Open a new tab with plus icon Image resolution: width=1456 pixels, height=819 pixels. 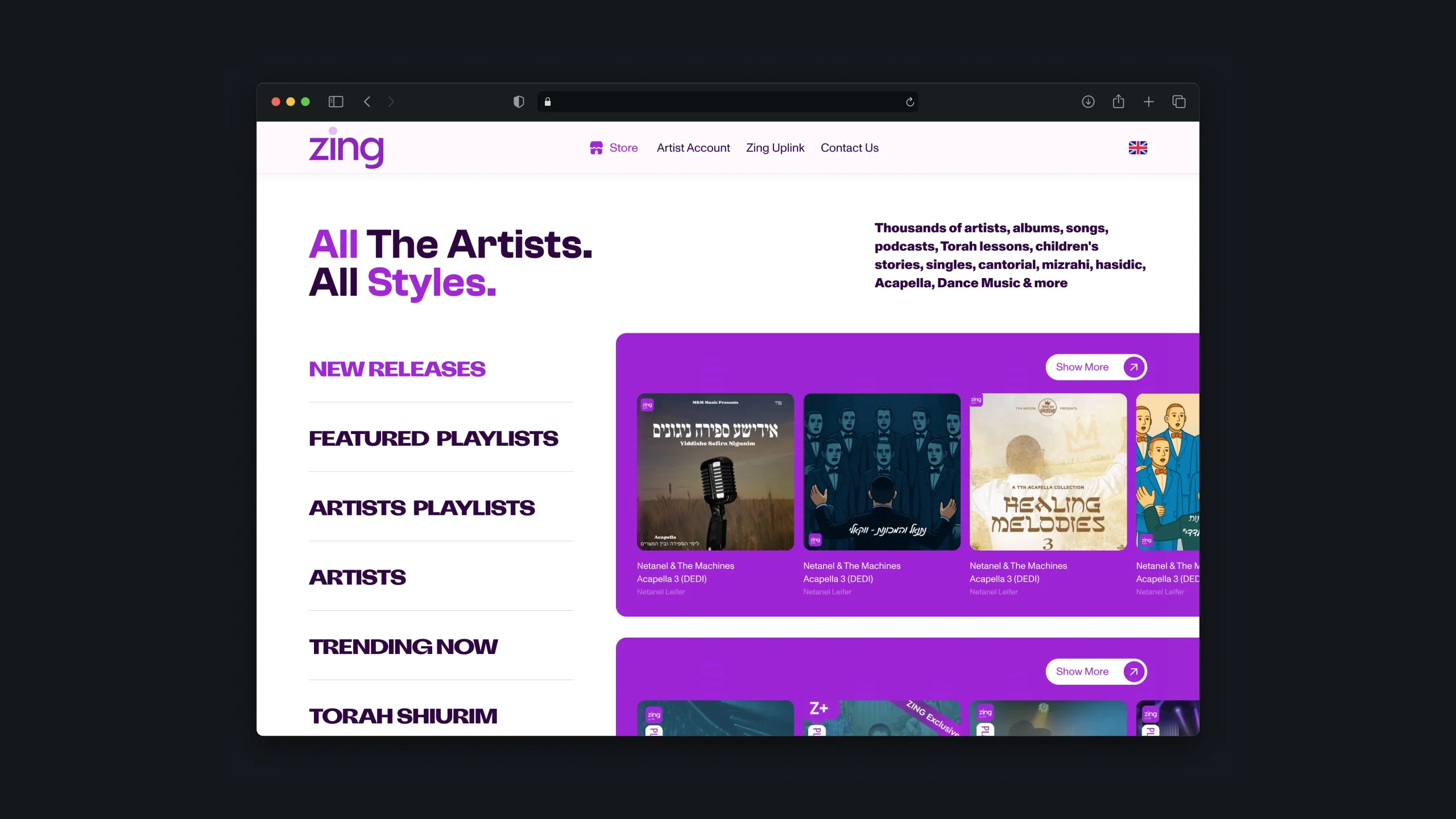click(x=1149, y=102)
